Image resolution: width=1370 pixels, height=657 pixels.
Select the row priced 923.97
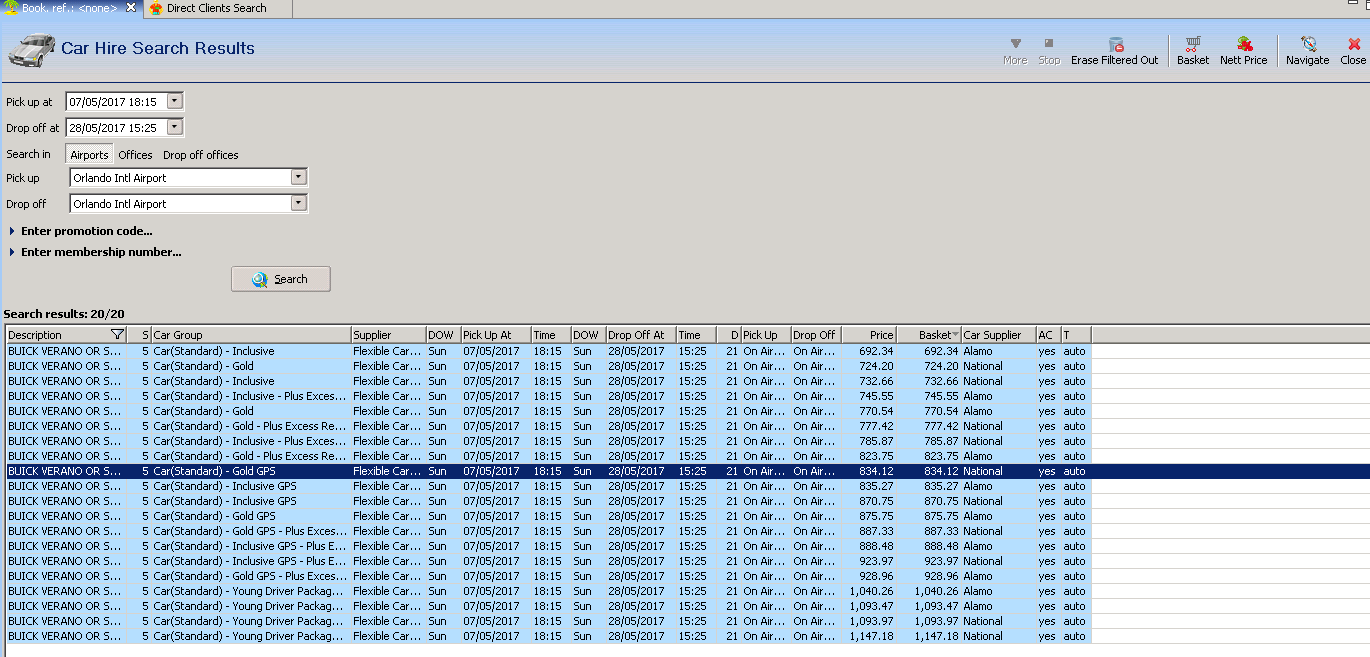click(548, 561)
